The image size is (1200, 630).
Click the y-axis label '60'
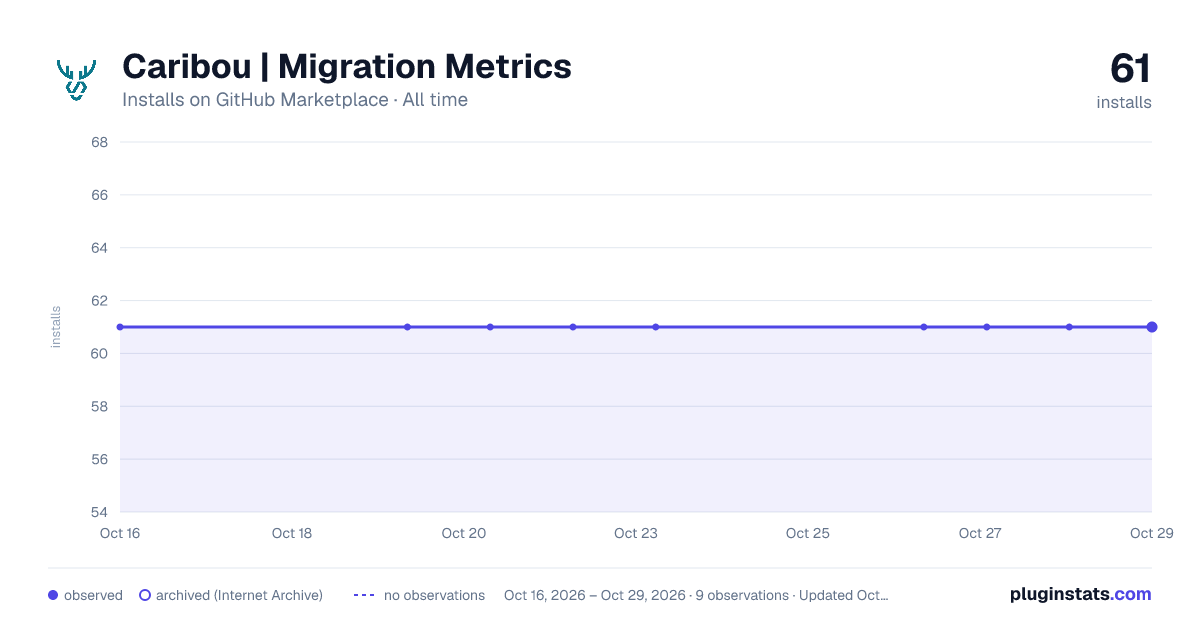[100, 354]
